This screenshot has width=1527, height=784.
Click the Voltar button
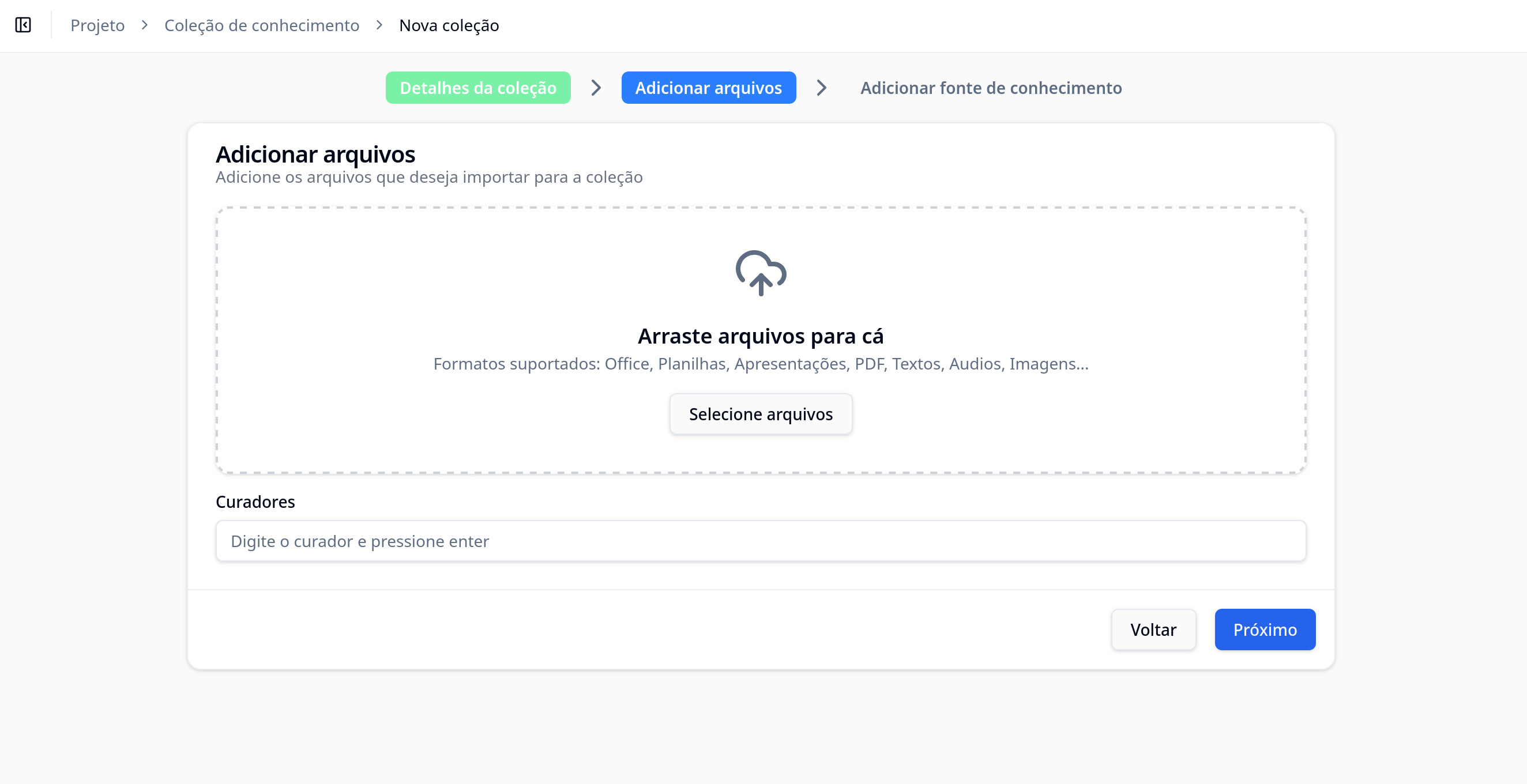[x=1153, y=630]
